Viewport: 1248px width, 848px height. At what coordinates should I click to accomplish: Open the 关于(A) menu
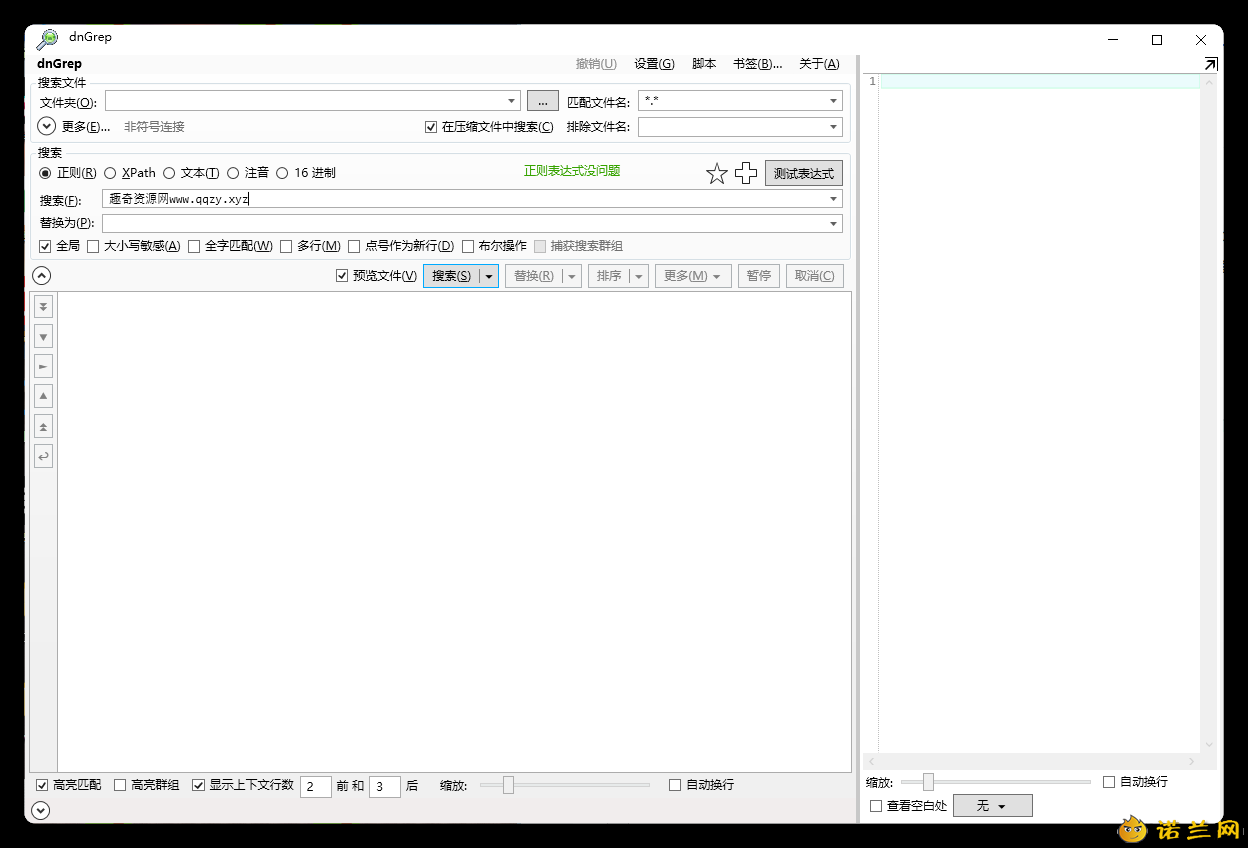[819, 64]
